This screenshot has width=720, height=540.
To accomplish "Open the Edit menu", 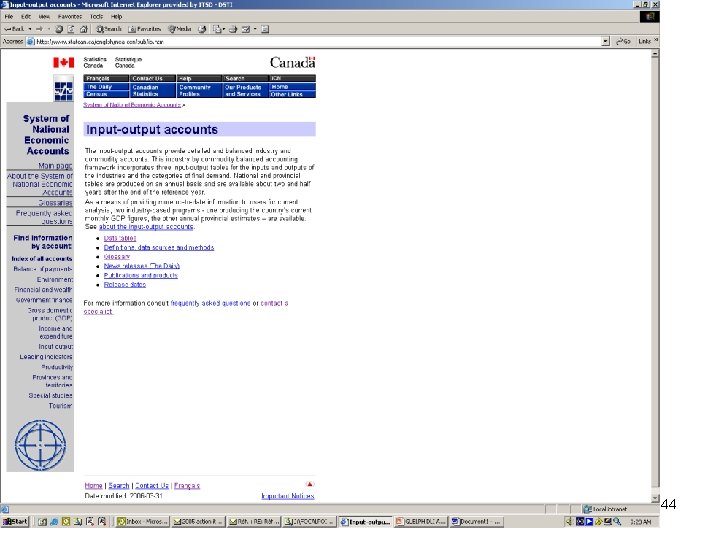I will point(26,17).
